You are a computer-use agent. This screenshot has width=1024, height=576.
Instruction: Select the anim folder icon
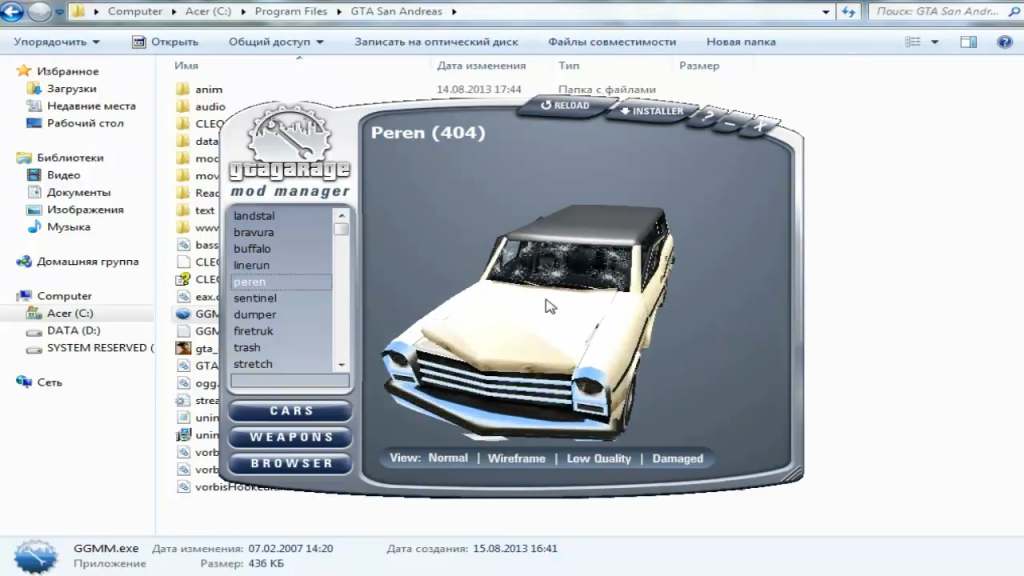tap(183, 89)
